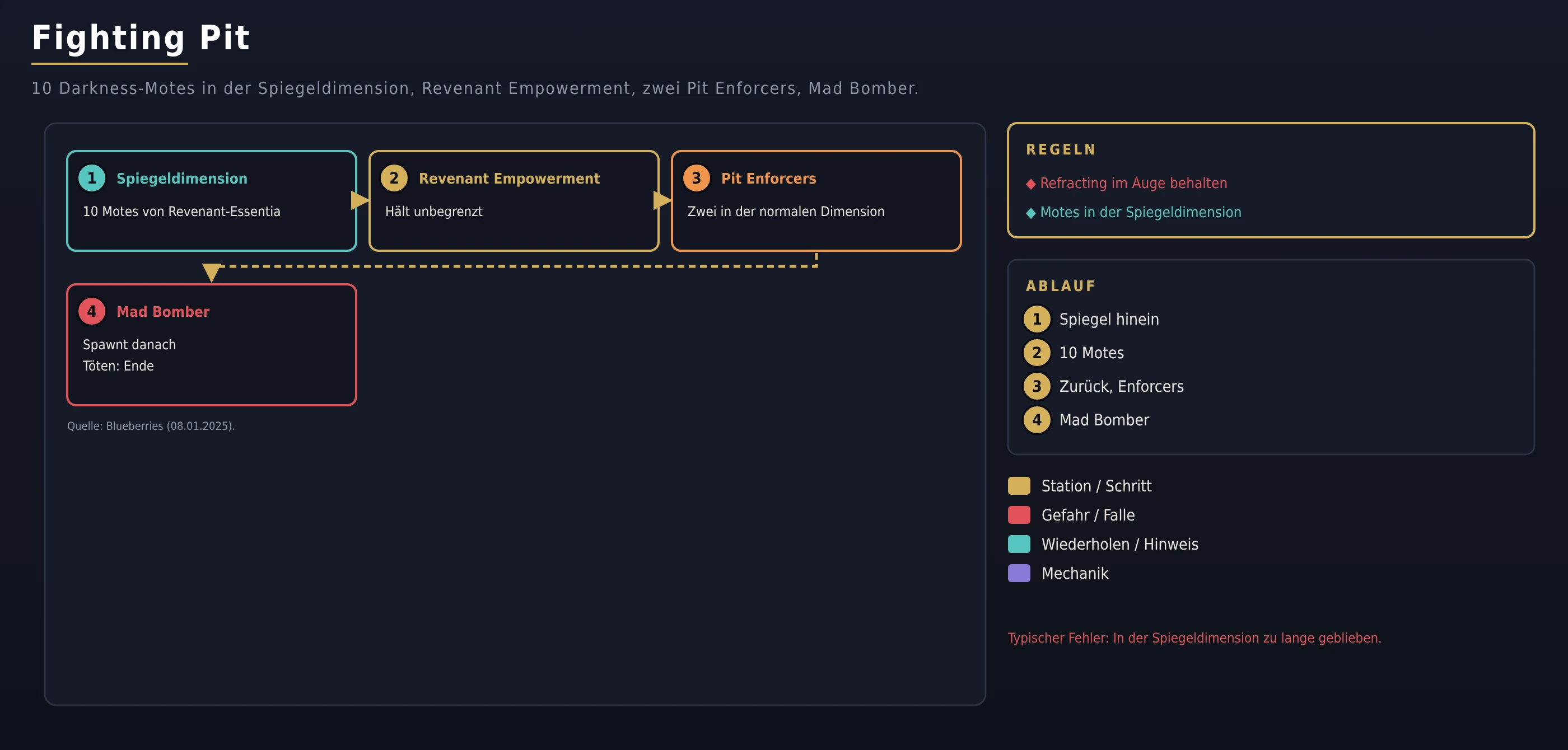Click the purple Mechanik legend swatch

(x=1019, y=574)
